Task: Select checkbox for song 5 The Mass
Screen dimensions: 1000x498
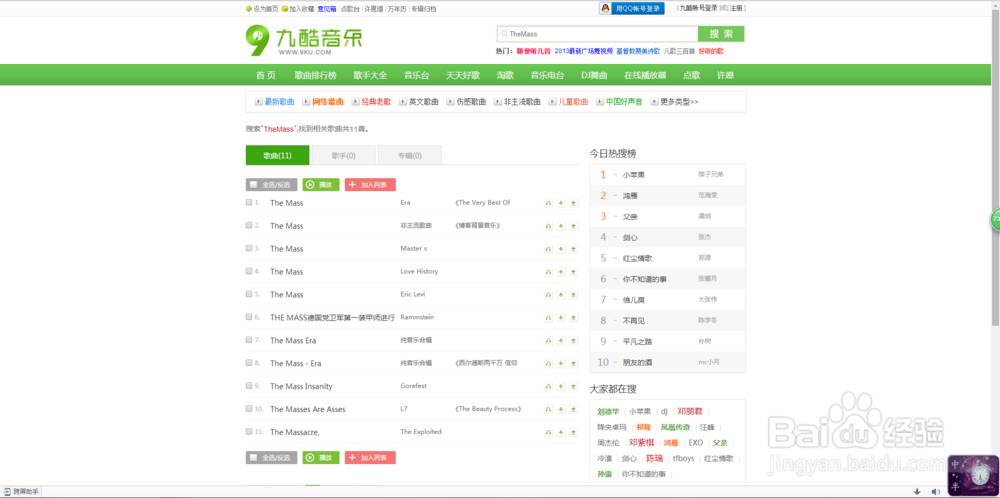Action: (x=249, y=294)
